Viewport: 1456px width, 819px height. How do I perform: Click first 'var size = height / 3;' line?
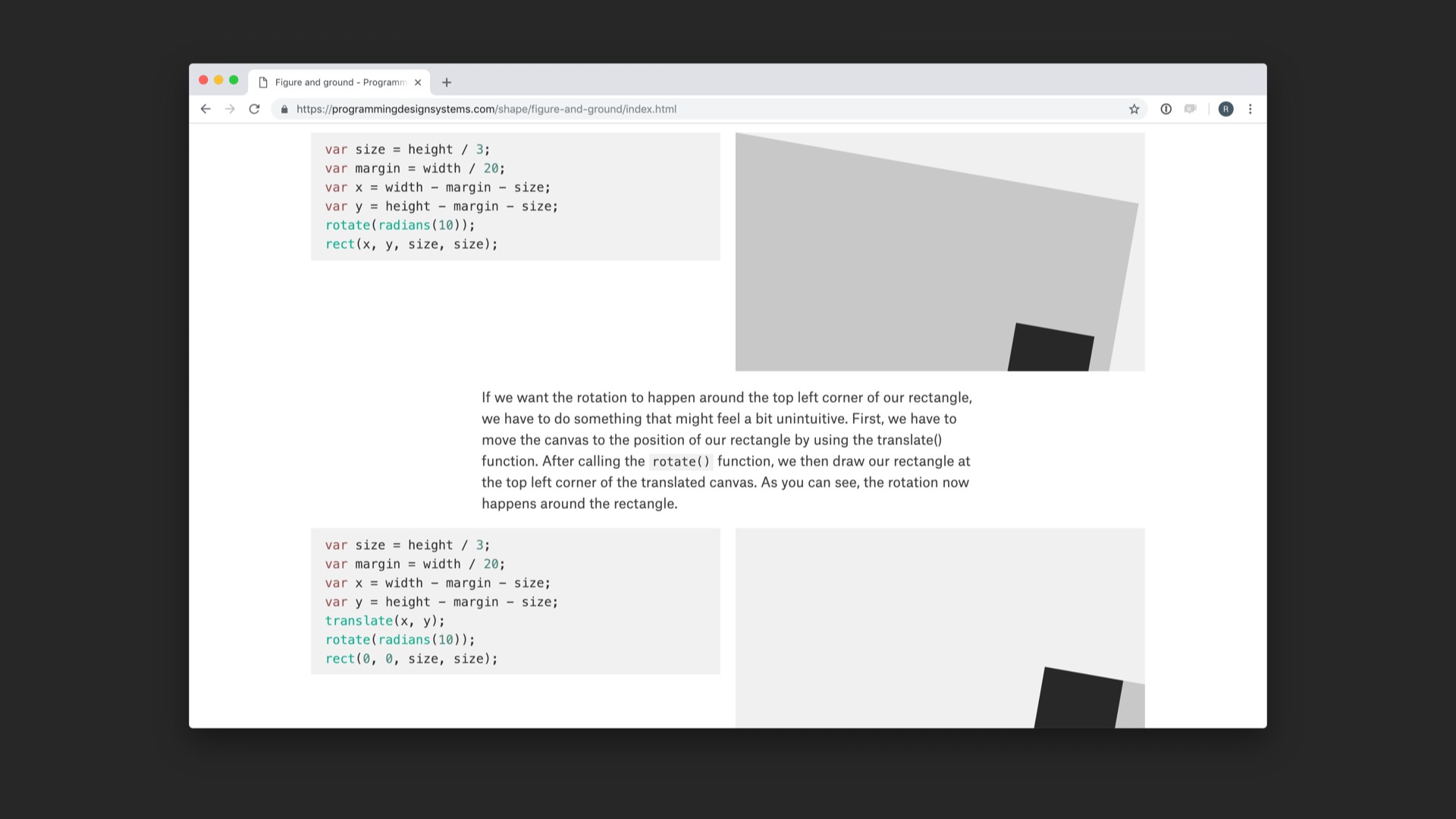click(408, 149)
